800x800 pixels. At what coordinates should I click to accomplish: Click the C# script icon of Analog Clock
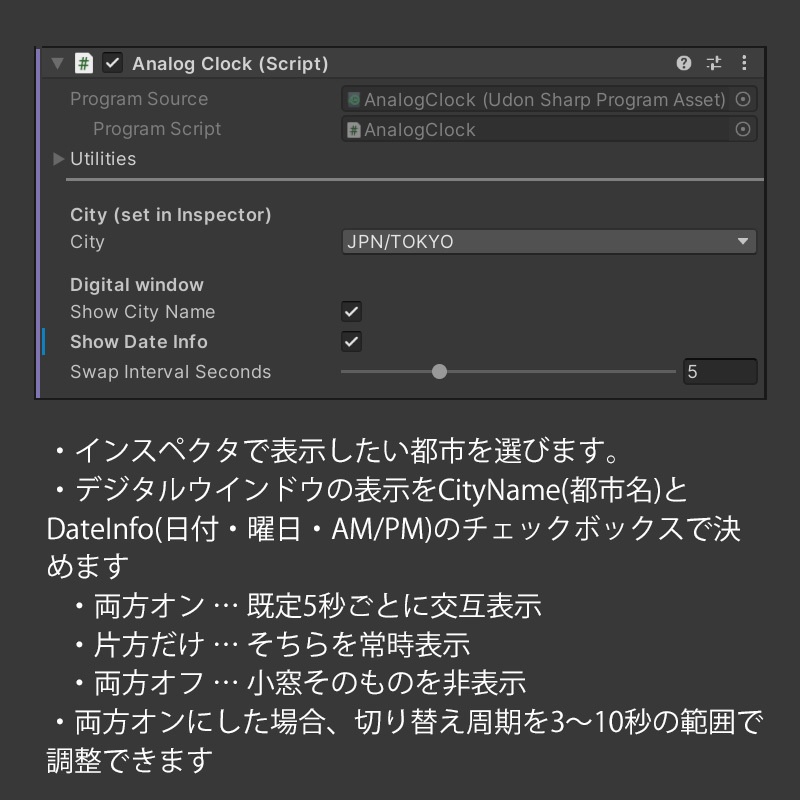(84, 63)
